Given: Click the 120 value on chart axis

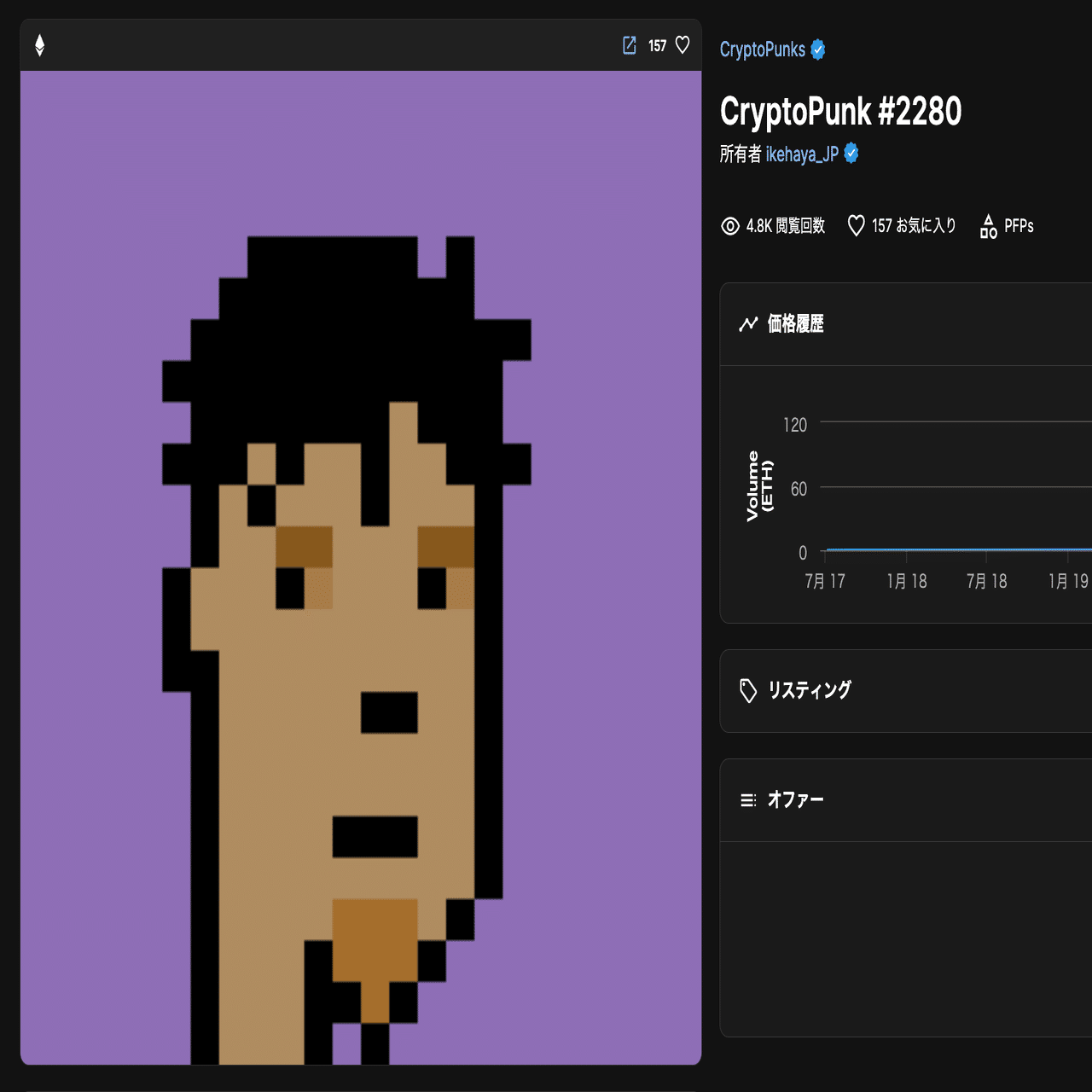Looking at the screenshot, I should click(795, 425).
